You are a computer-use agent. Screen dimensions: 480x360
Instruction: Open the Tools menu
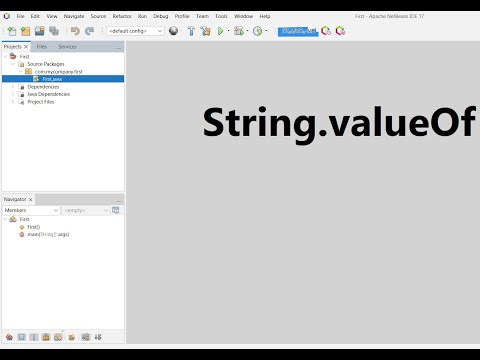221,16
